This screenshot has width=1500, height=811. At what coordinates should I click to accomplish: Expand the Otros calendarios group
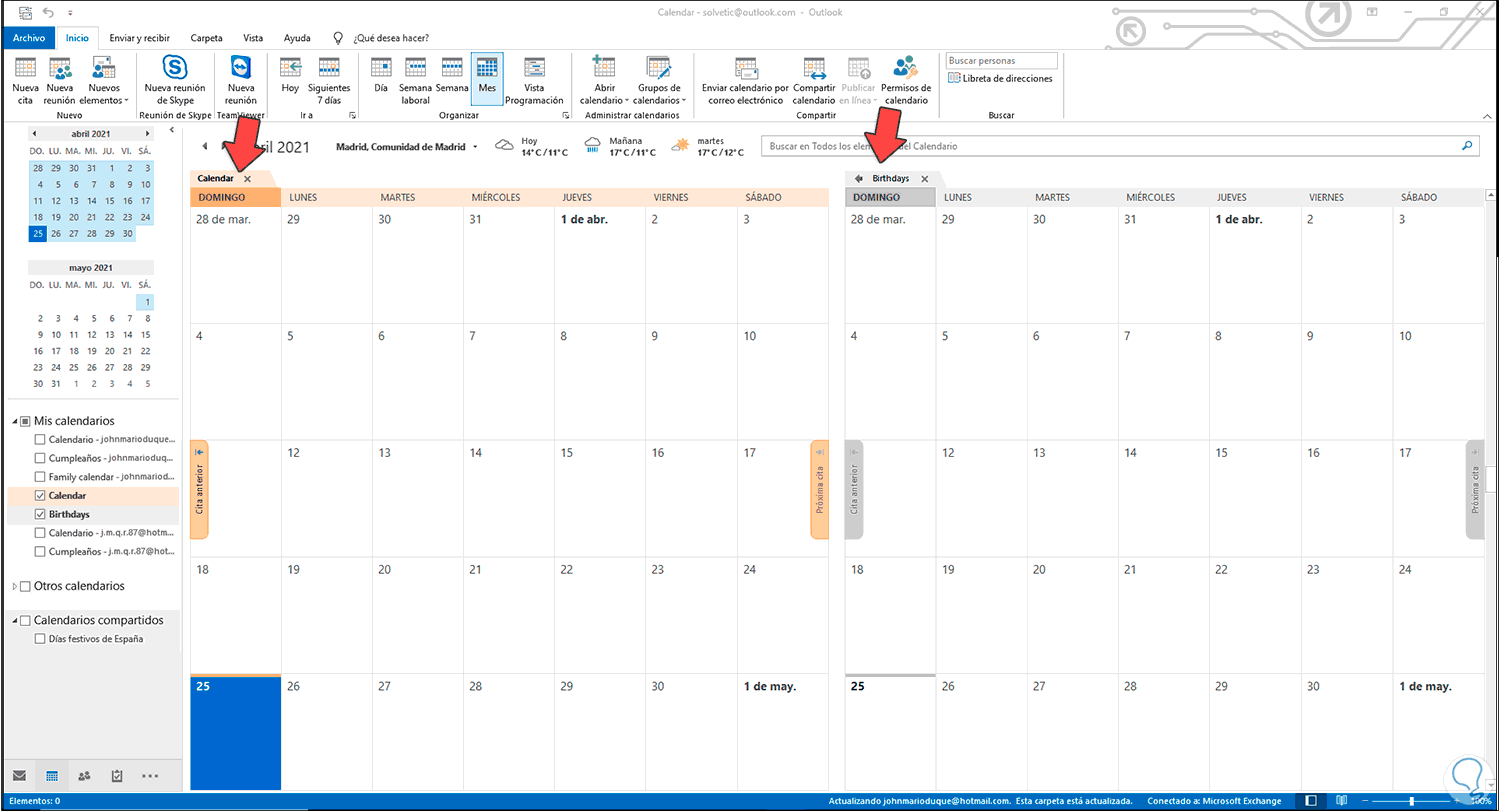(x=14, y=586)
